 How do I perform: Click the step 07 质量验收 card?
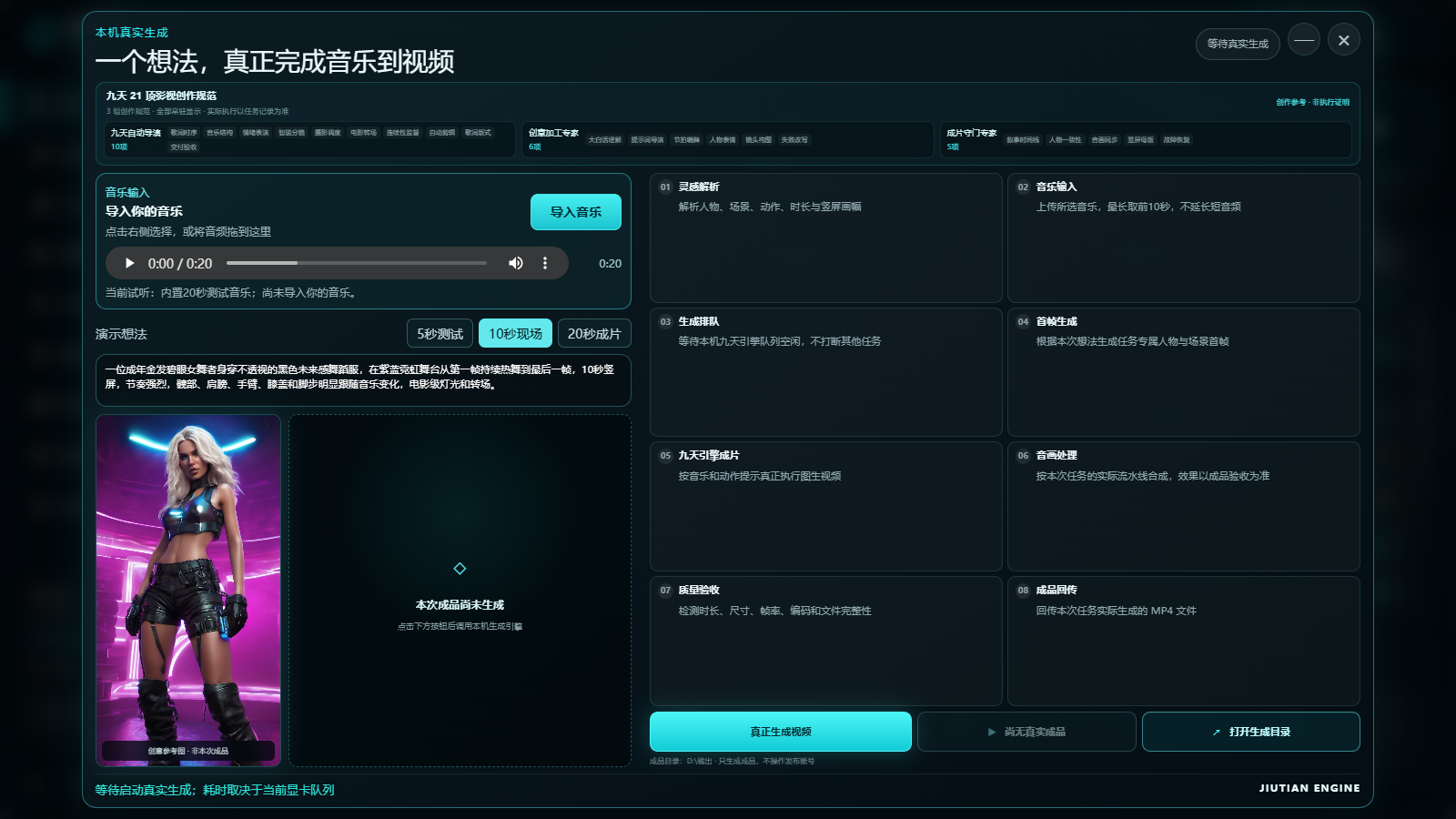[826, 642]
